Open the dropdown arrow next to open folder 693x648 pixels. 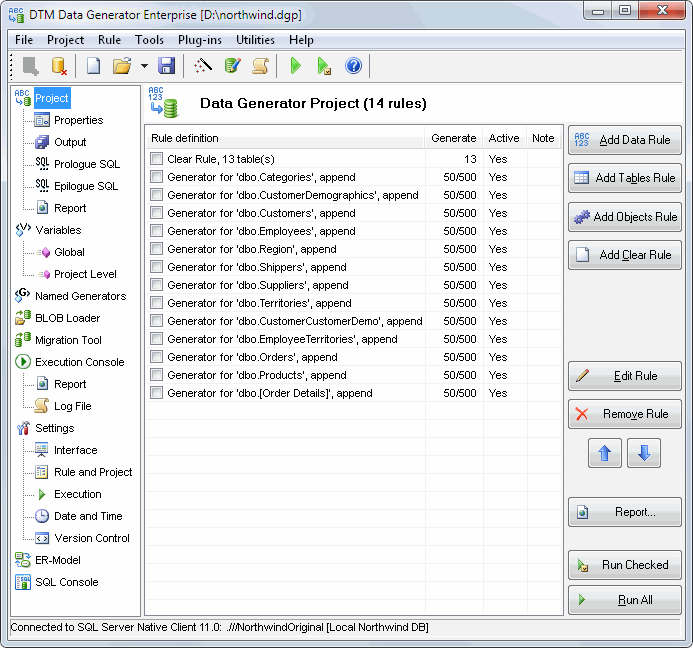(144, 66)
